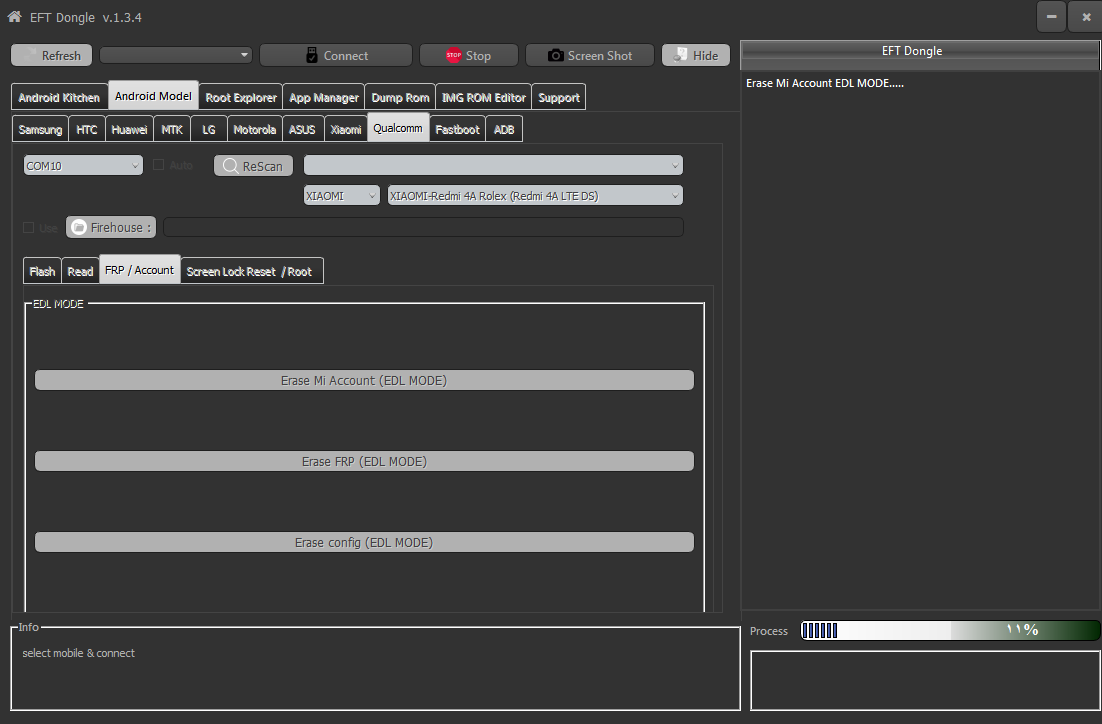Click Erase Mi Account (EDL MODE) button
1102x724 pixels.
[x=364, y=380]
